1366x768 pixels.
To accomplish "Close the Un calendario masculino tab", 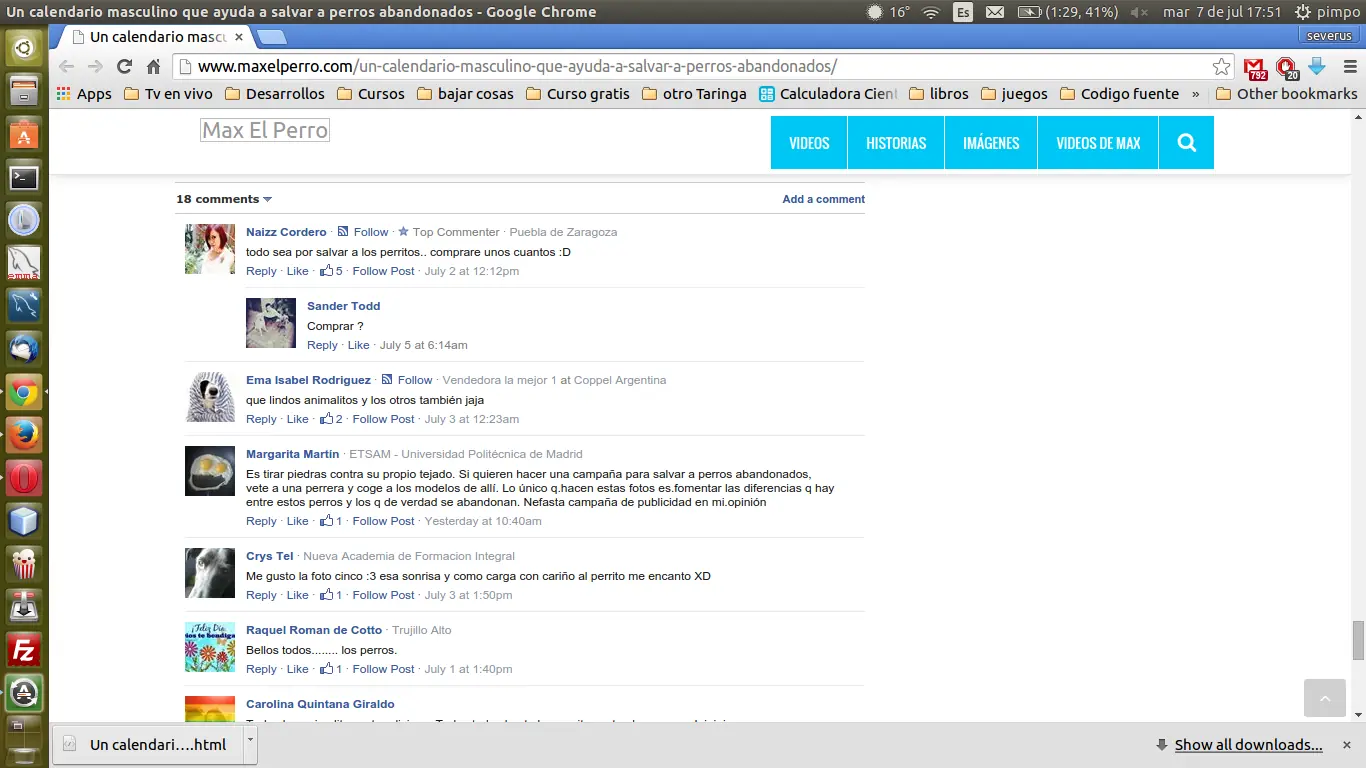I will click(239, 37).
